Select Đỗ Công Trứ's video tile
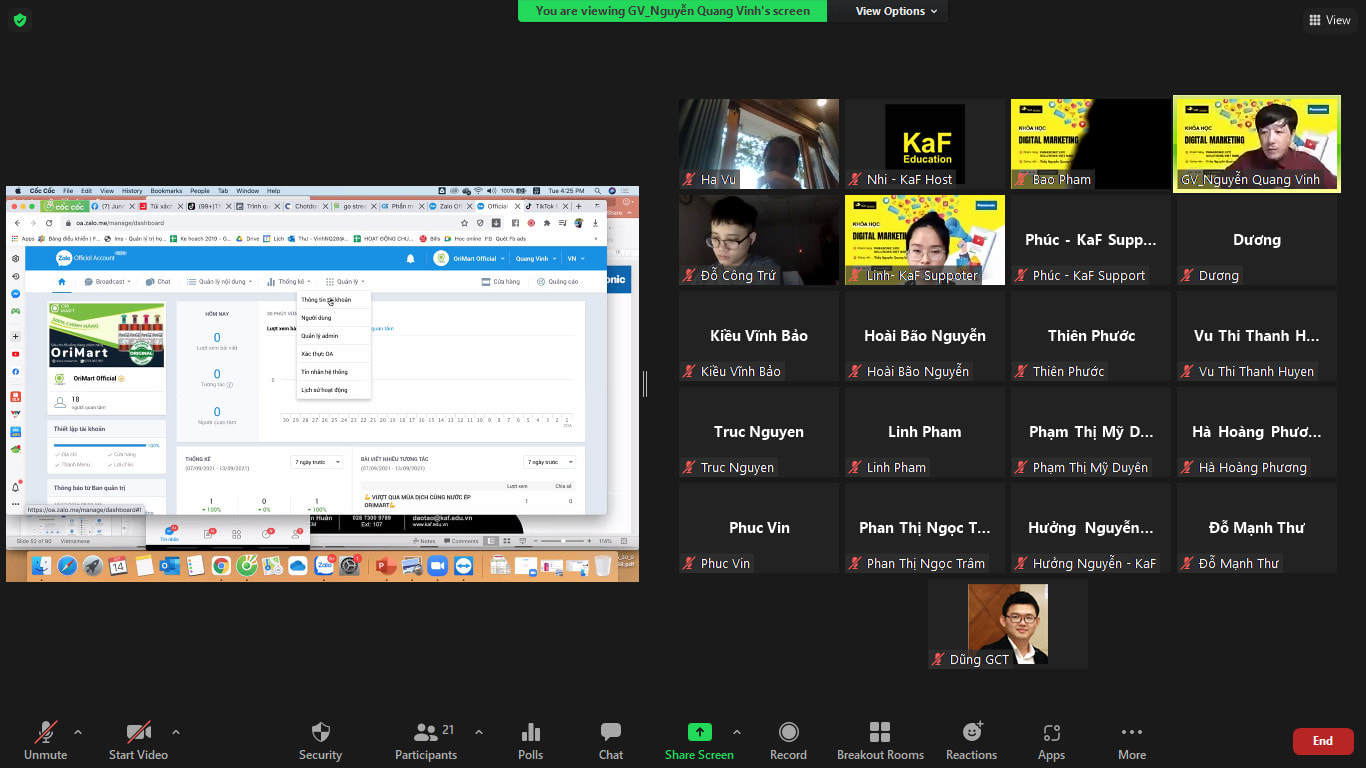The width and height of the screenshot is (1366, 768). [x=759, y=240]
